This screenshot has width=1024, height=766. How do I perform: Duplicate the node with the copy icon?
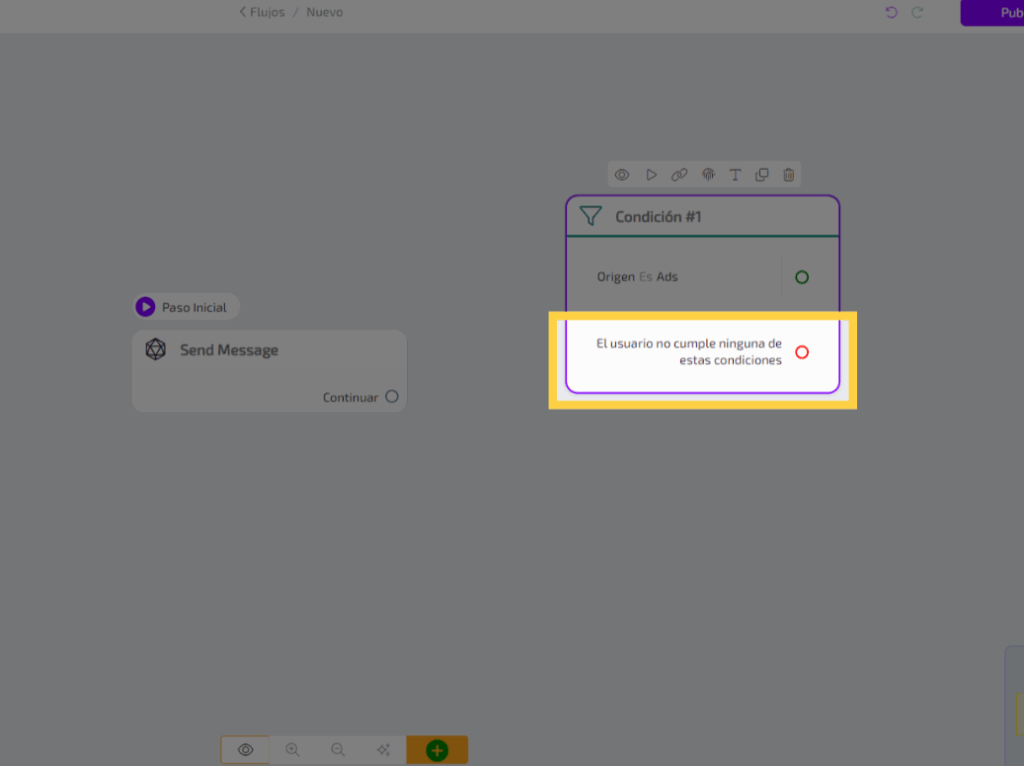(x=762, y=175)
